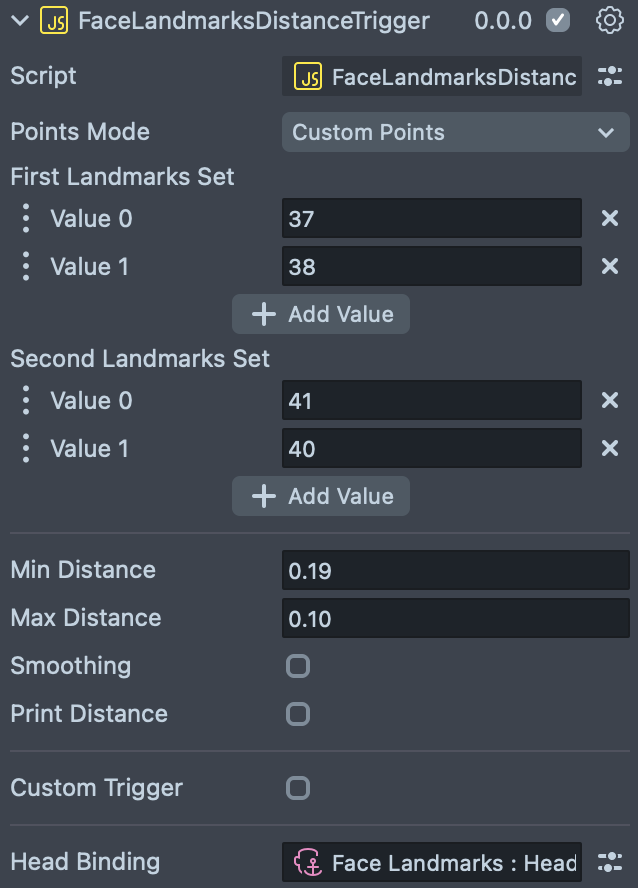The image size is (638, 888).
Task: Open the component settings gear icon
Action: click(x=609, y=20)
